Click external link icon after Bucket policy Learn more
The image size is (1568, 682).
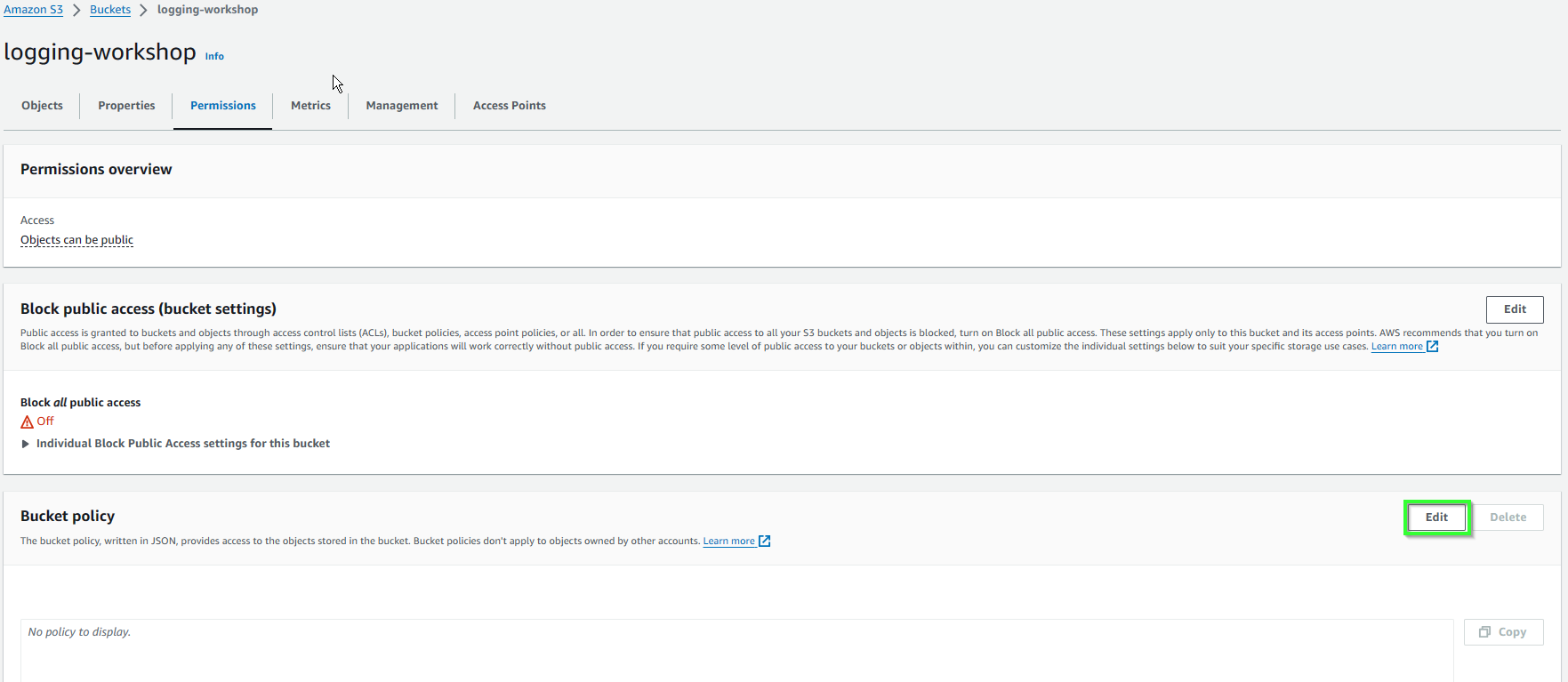coord(765,542)
